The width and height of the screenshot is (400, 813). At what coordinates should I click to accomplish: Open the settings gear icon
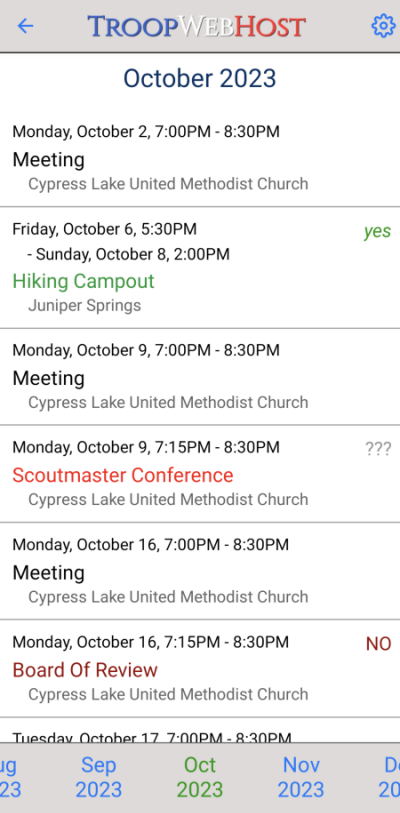point(383,26)
